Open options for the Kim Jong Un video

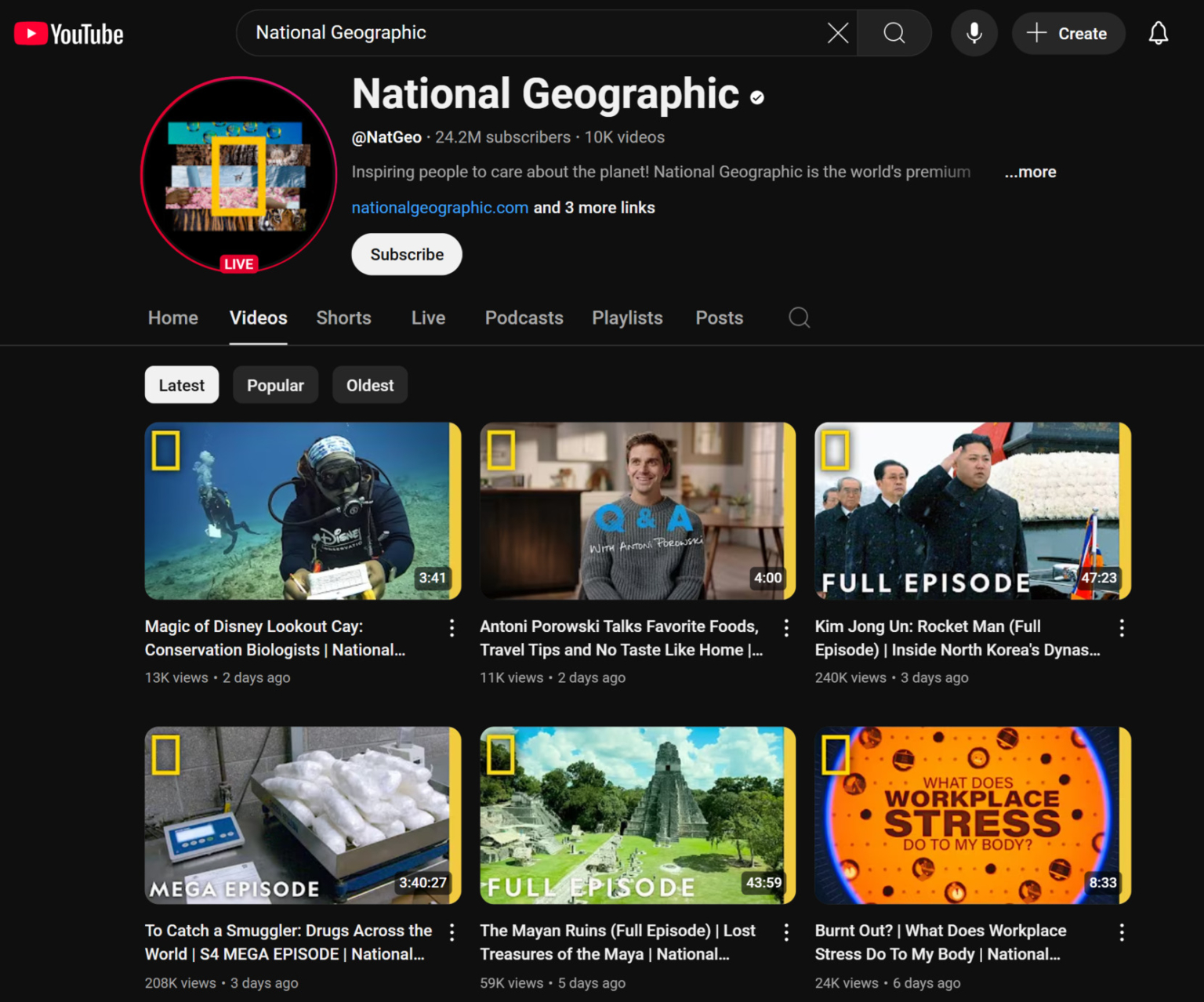1121,627
